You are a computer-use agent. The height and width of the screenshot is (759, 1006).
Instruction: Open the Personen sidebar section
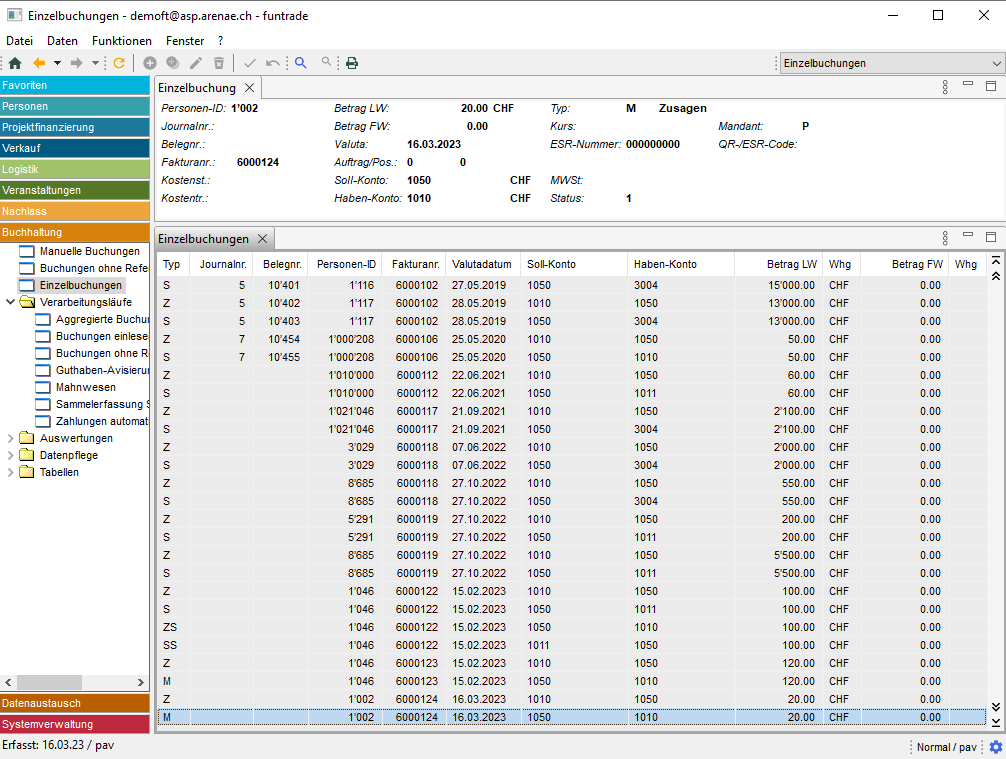click(x=75, y=106)
